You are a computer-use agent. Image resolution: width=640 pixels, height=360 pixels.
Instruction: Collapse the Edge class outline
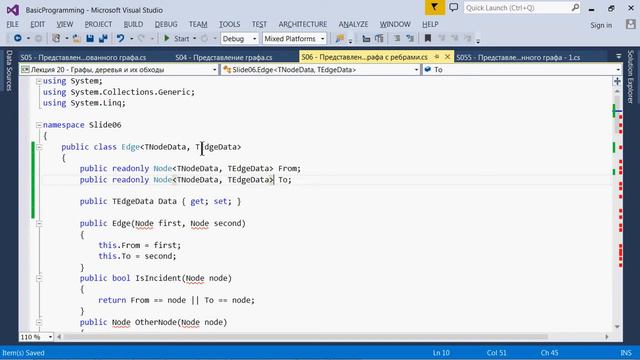[39, 147]
